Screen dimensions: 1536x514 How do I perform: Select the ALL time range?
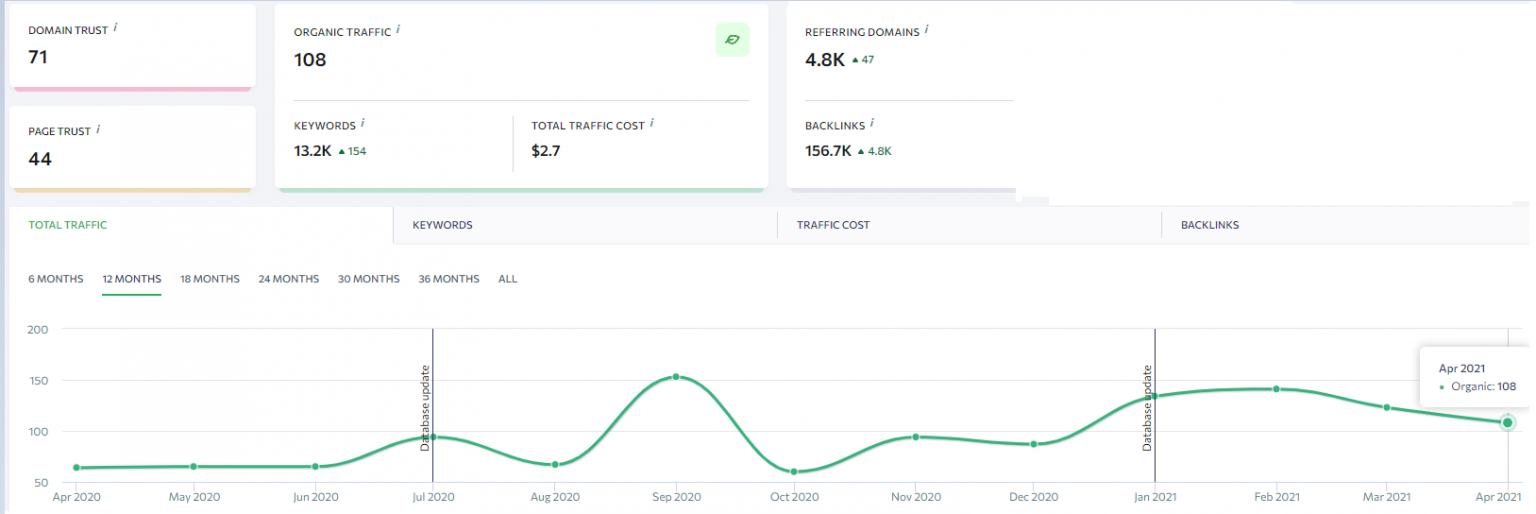508,279
